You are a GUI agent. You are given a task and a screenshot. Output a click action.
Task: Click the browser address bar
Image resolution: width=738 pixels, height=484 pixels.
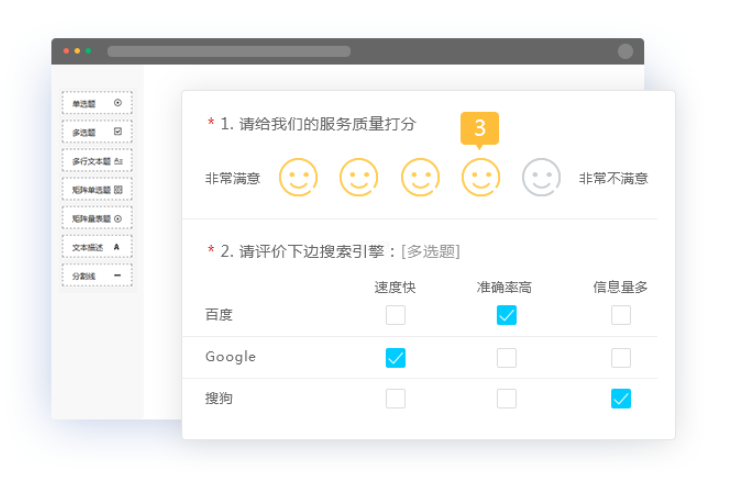point(229,51)
